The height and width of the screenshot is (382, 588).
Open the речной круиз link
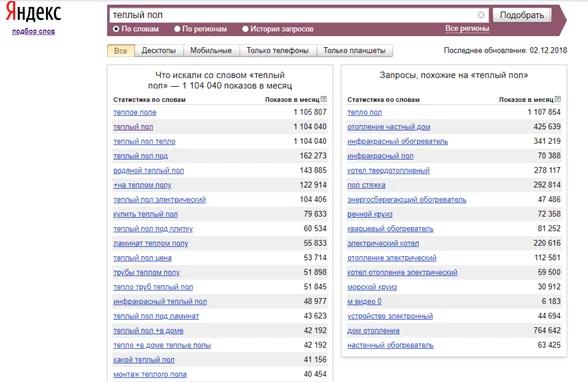coord(370,214)
